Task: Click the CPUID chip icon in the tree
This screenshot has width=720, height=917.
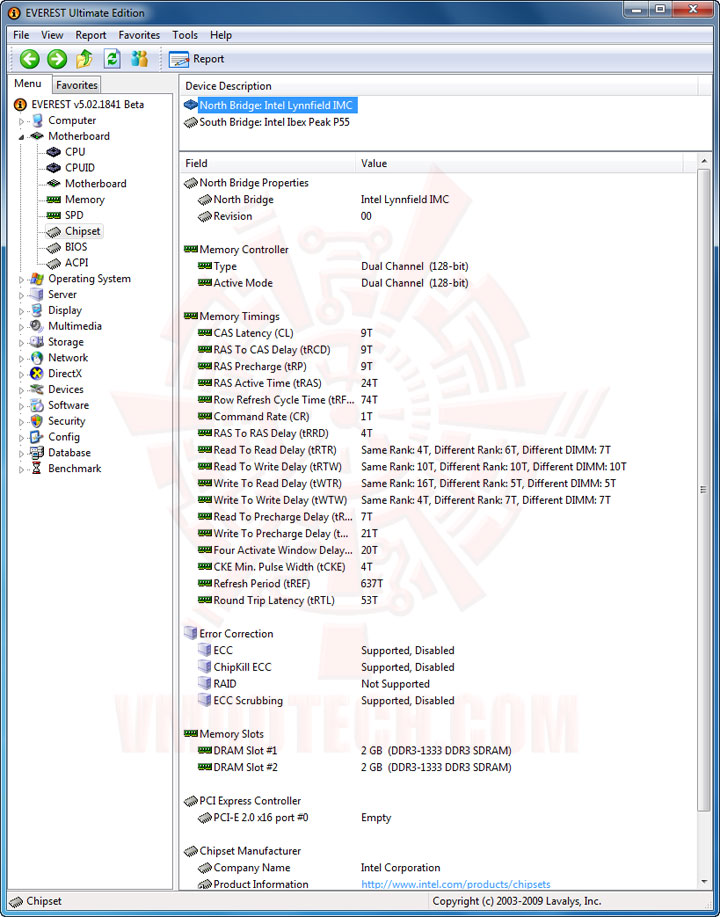Action: 54,168
